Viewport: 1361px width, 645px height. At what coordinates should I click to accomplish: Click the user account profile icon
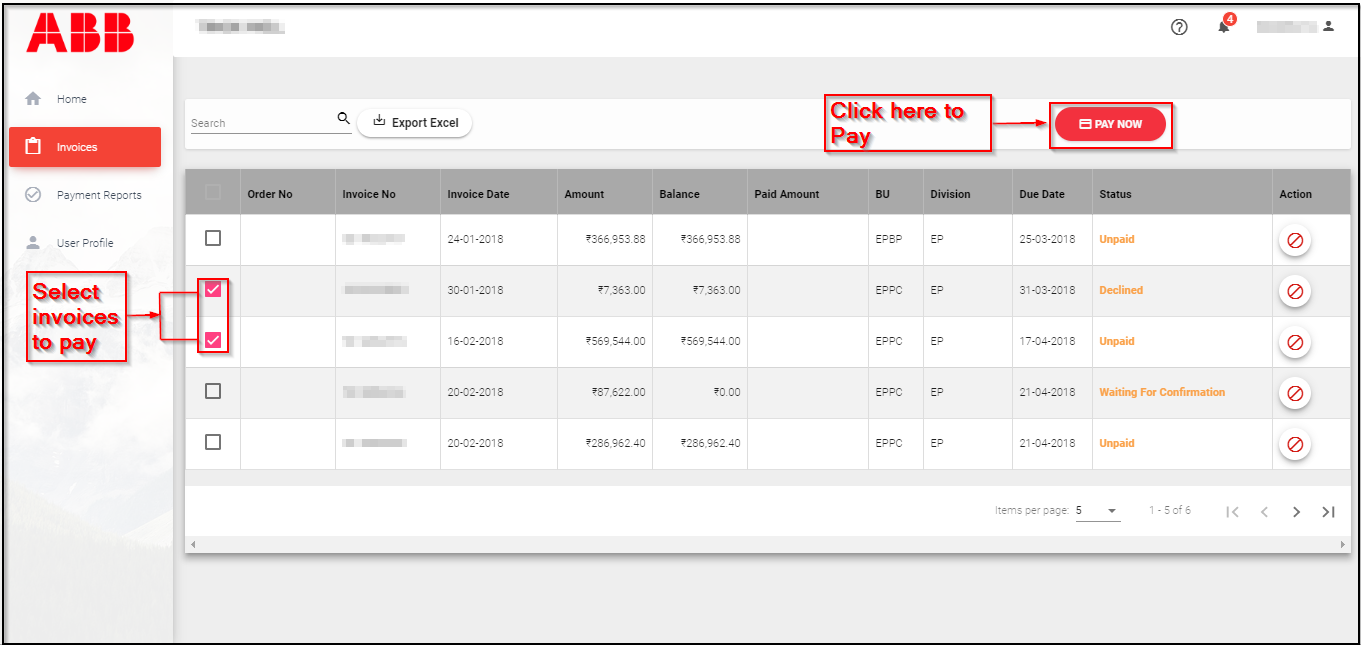(1328, 26)
